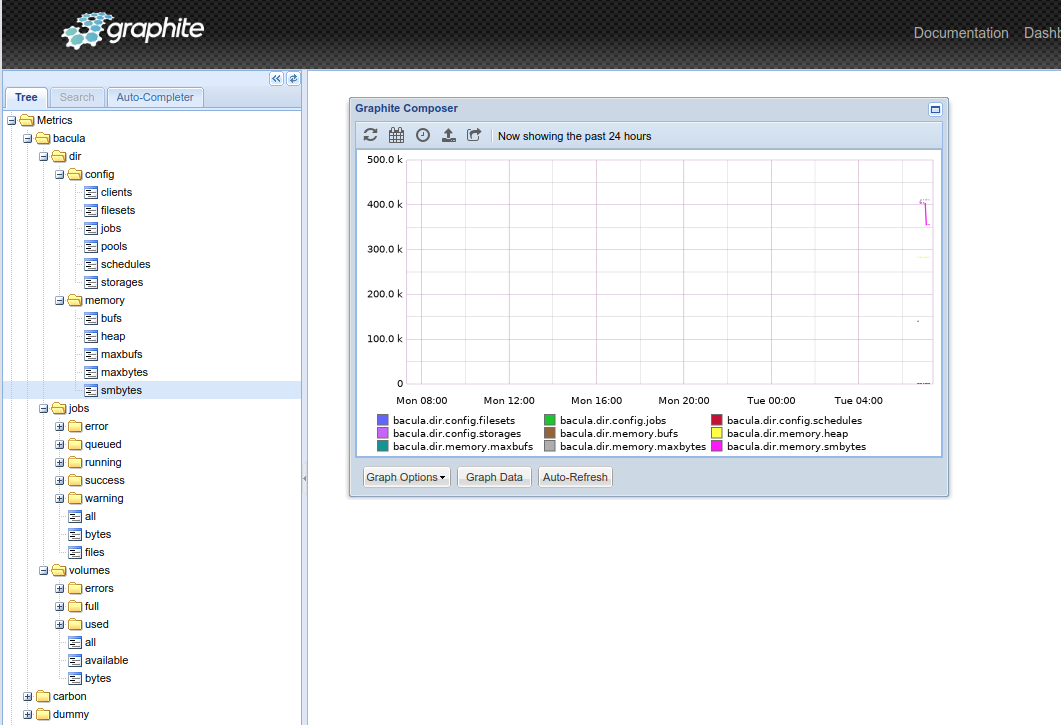This screenshot has width=1061, height=725.
Task: Click the clock recent time range icon
Action: [423, 135]
